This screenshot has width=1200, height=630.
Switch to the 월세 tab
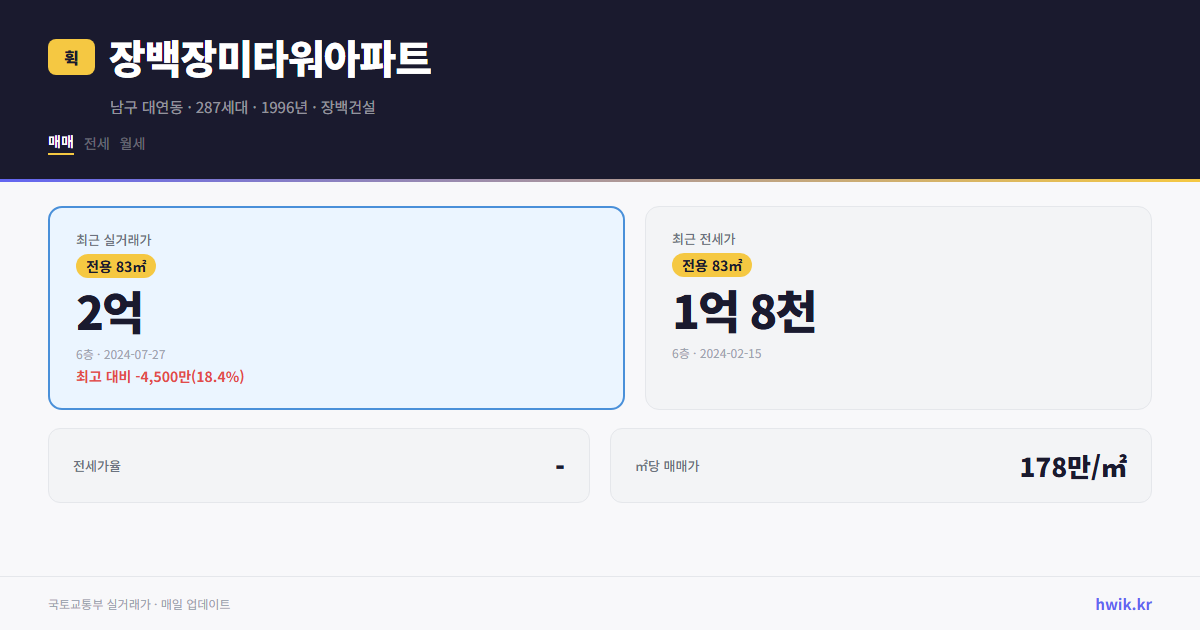(132, 143)
